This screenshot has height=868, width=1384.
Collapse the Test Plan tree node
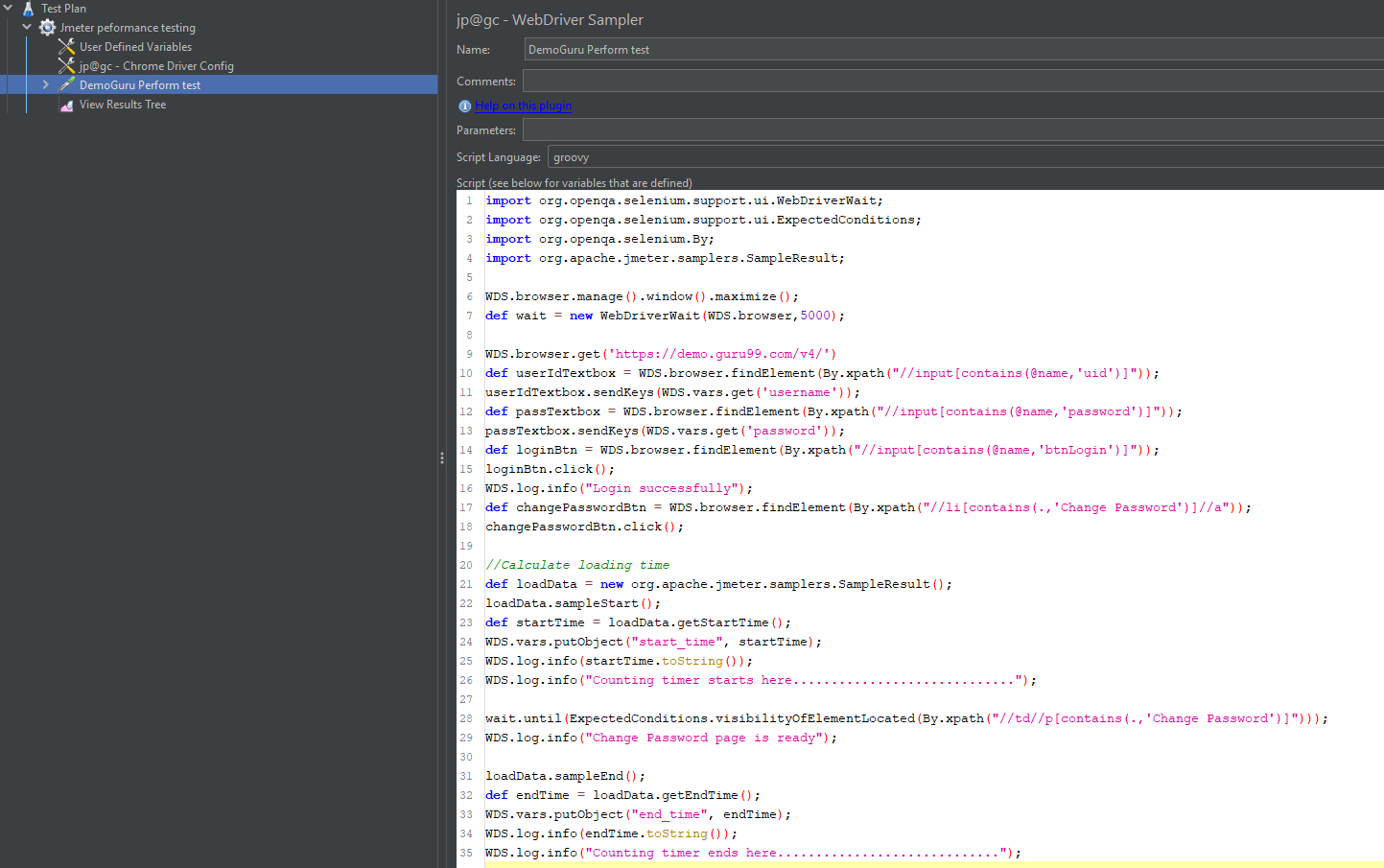click(8, 8)
